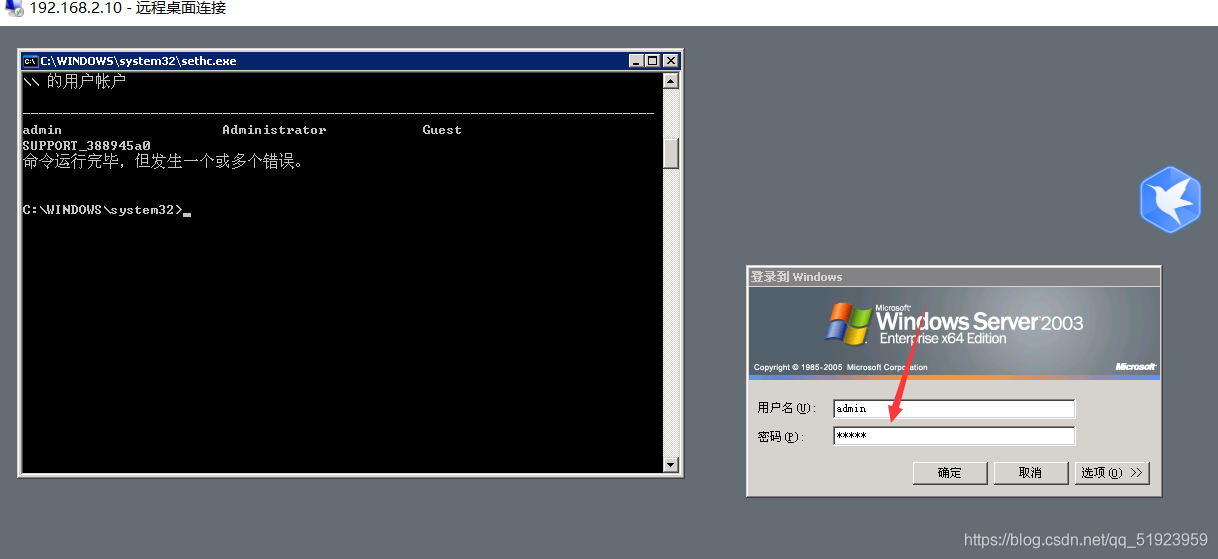Click the SUPPORT_388945a0 account text
This screenshot has width=1218, height=559.
click(86, 146)
